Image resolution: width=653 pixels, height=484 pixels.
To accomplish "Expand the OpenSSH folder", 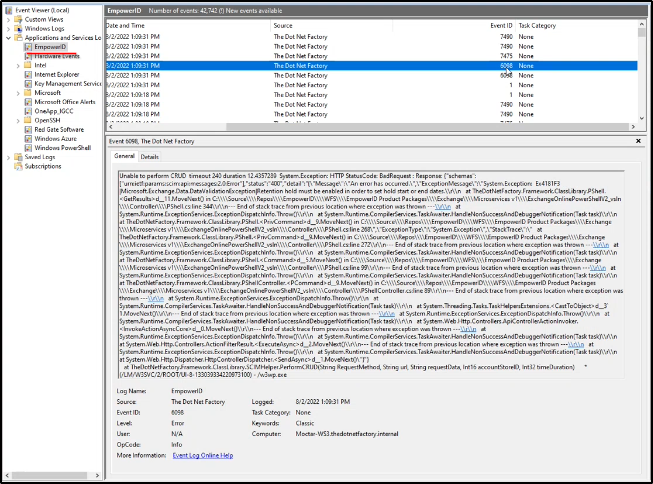I will pyautogui.click(x=18, y=120).
